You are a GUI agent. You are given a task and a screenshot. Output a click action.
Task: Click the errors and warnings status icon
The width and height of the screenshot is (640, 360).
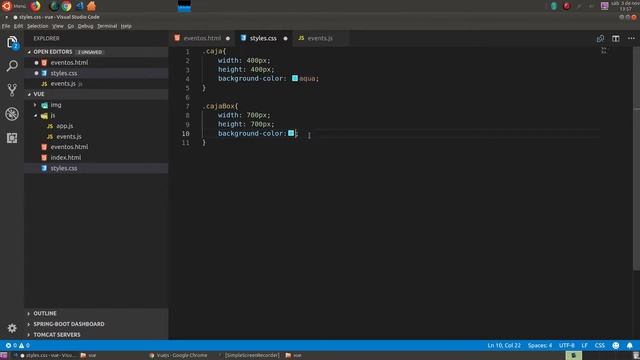coord(18,345)
